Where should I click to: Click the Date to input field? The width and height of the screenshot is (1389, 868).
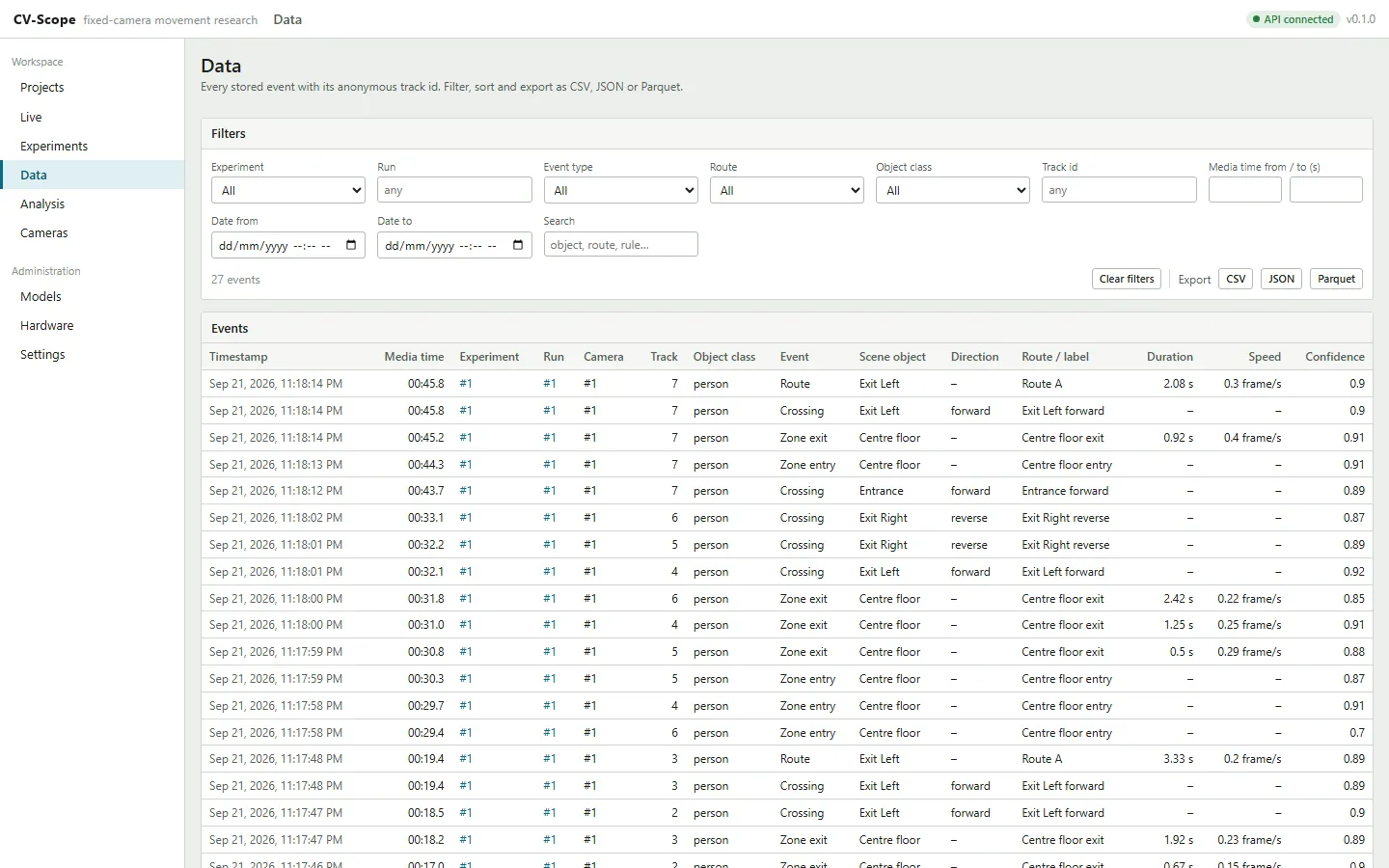pyautogui.click(x=454, y=245)
